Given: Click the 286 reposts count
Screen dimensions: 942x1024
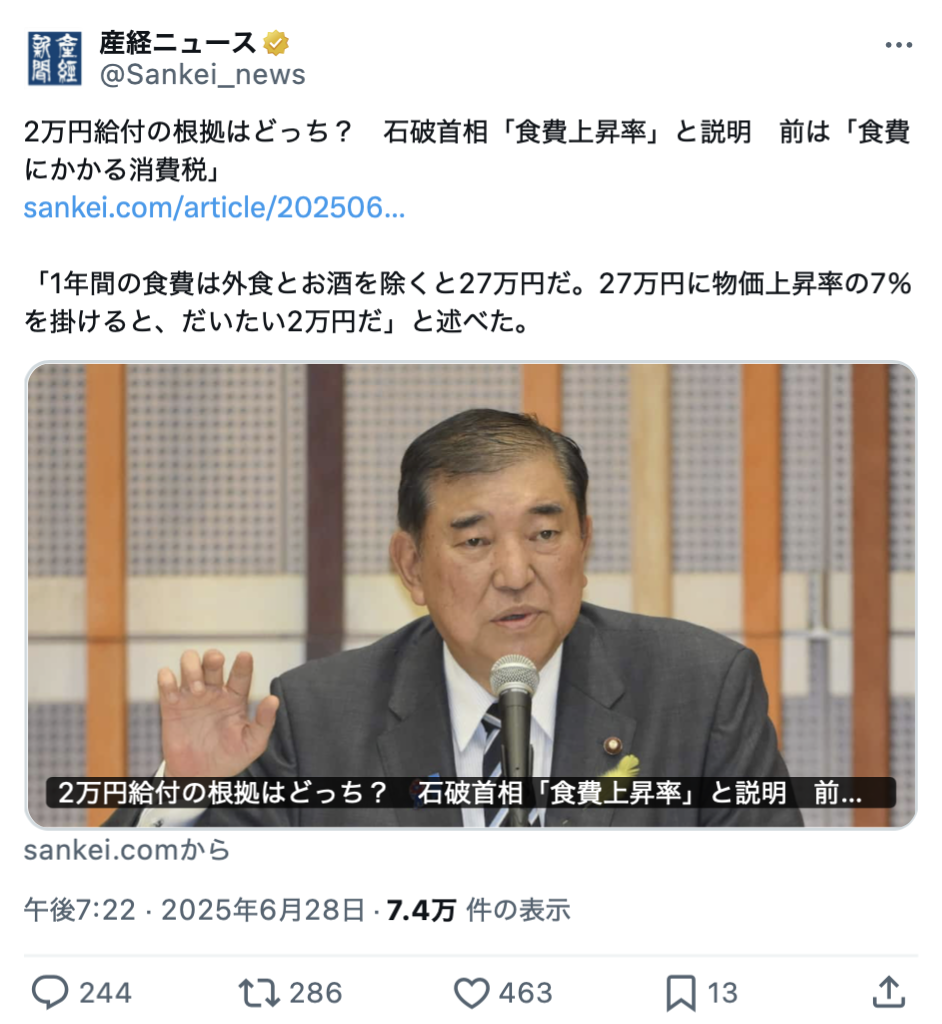Looking at the screenshot, I should tap(316, 993).
